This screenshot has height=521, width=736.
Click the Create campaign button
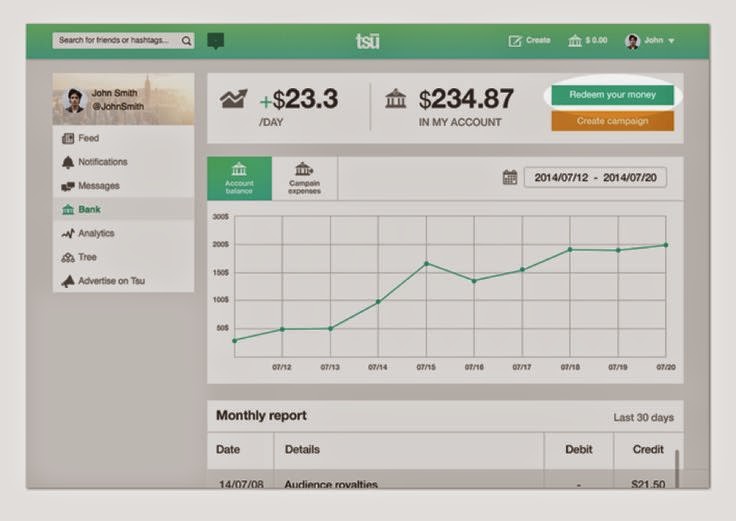pos(613,121)
